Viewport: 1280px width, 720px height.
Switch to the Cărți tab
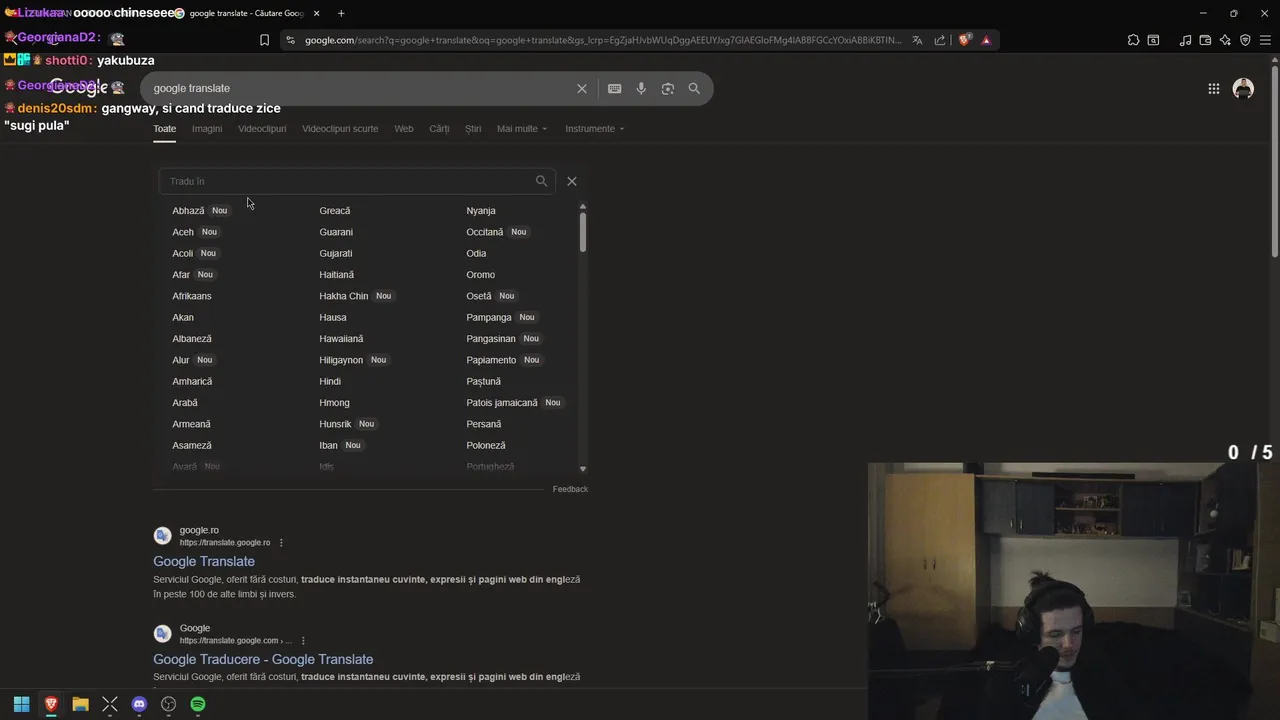pos(439,129)
